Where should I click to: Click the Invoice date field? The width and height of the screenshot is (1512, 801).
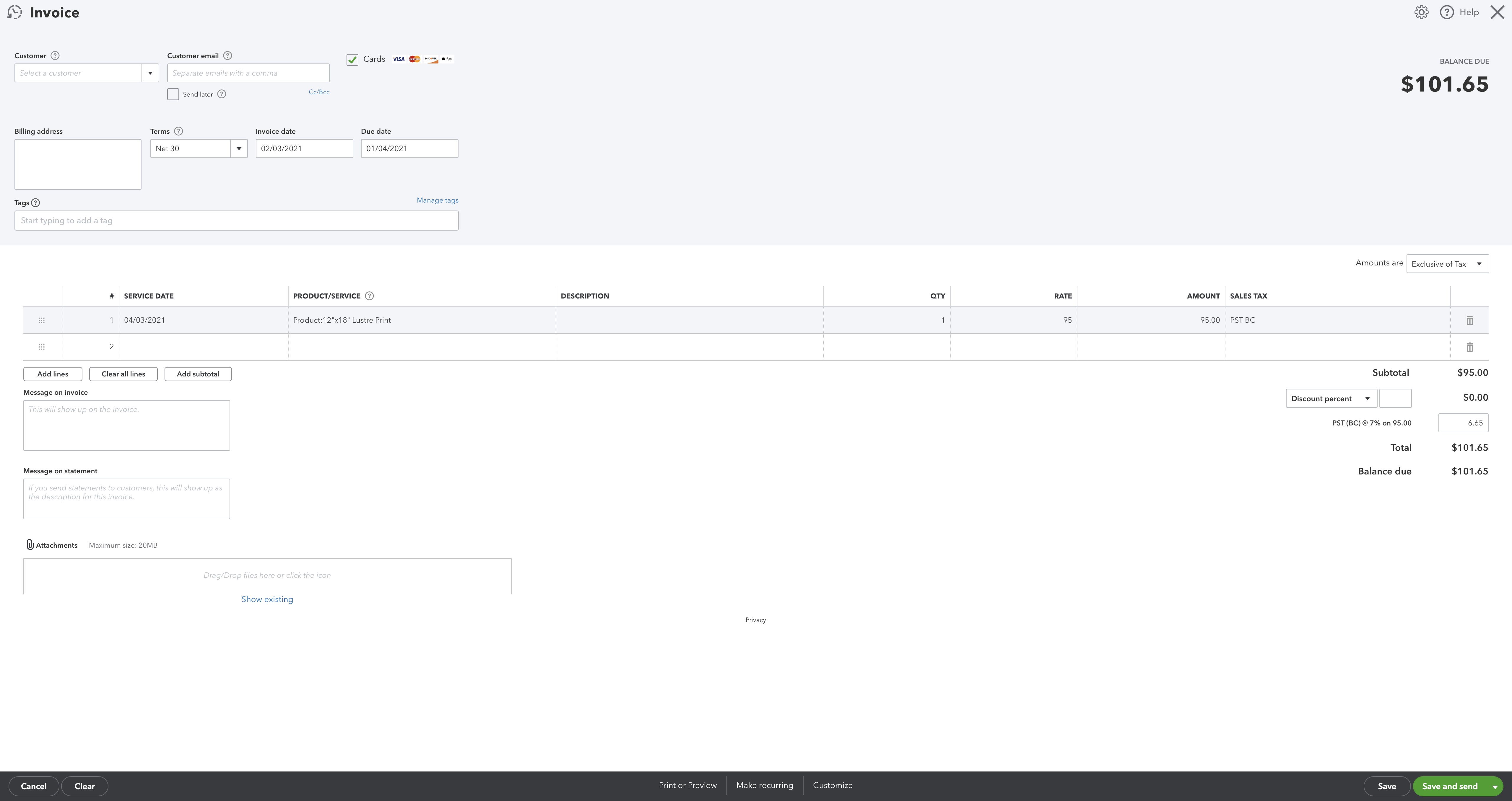click(x=304, y=149)
